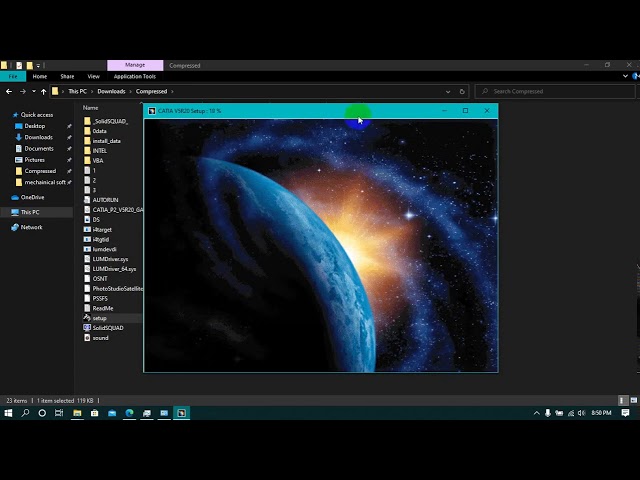The width and height of the screenshot is (640, 480).
Task: Click the CATIA V5R20 Setup title icon
Action: (152, 111)
